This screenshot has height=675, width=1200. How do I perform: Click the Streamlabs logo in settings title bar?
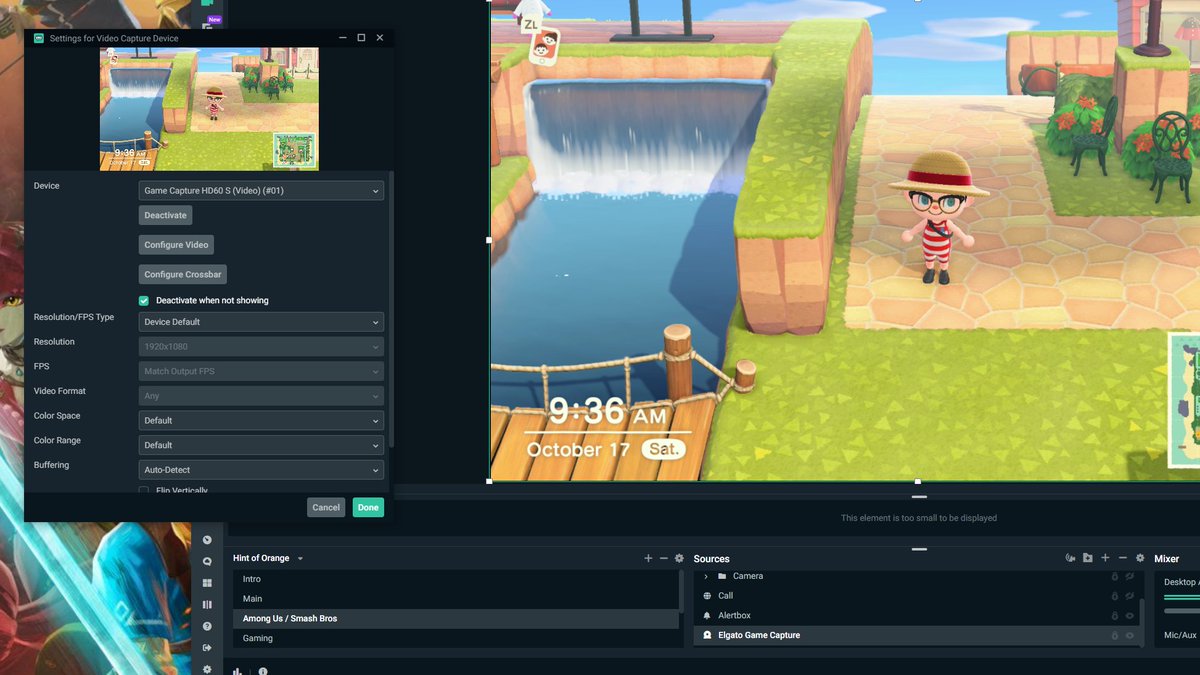point(39,38)
